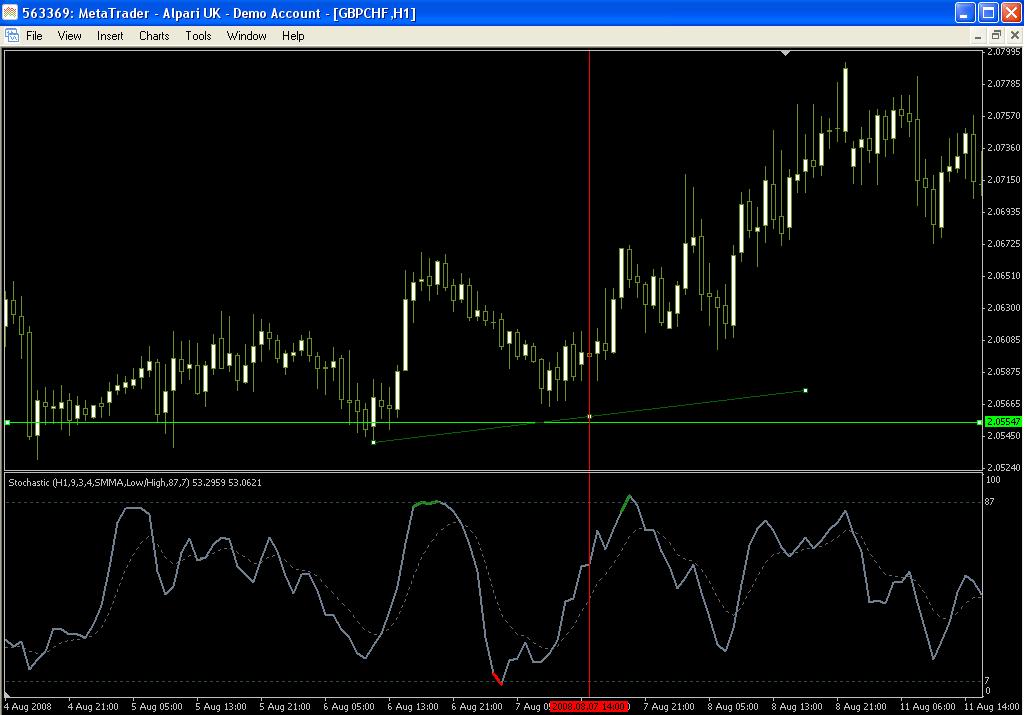Click the red crosshair date label on the time axis
This screenshot has height=715, width=1025.
(589, 706)
